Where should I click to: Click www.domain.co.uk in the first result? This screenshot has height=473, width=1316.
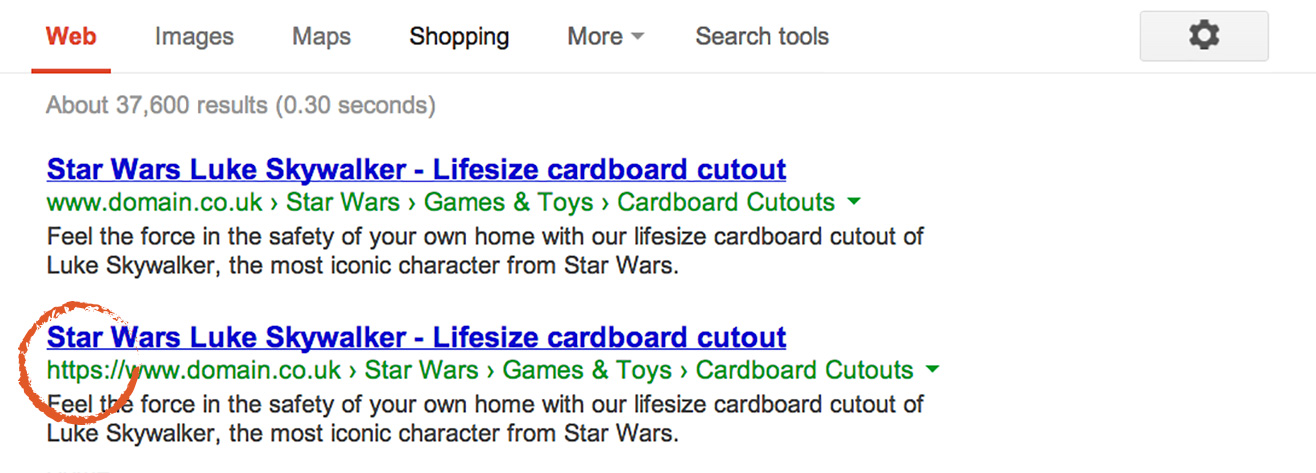[x=156, y=202]
